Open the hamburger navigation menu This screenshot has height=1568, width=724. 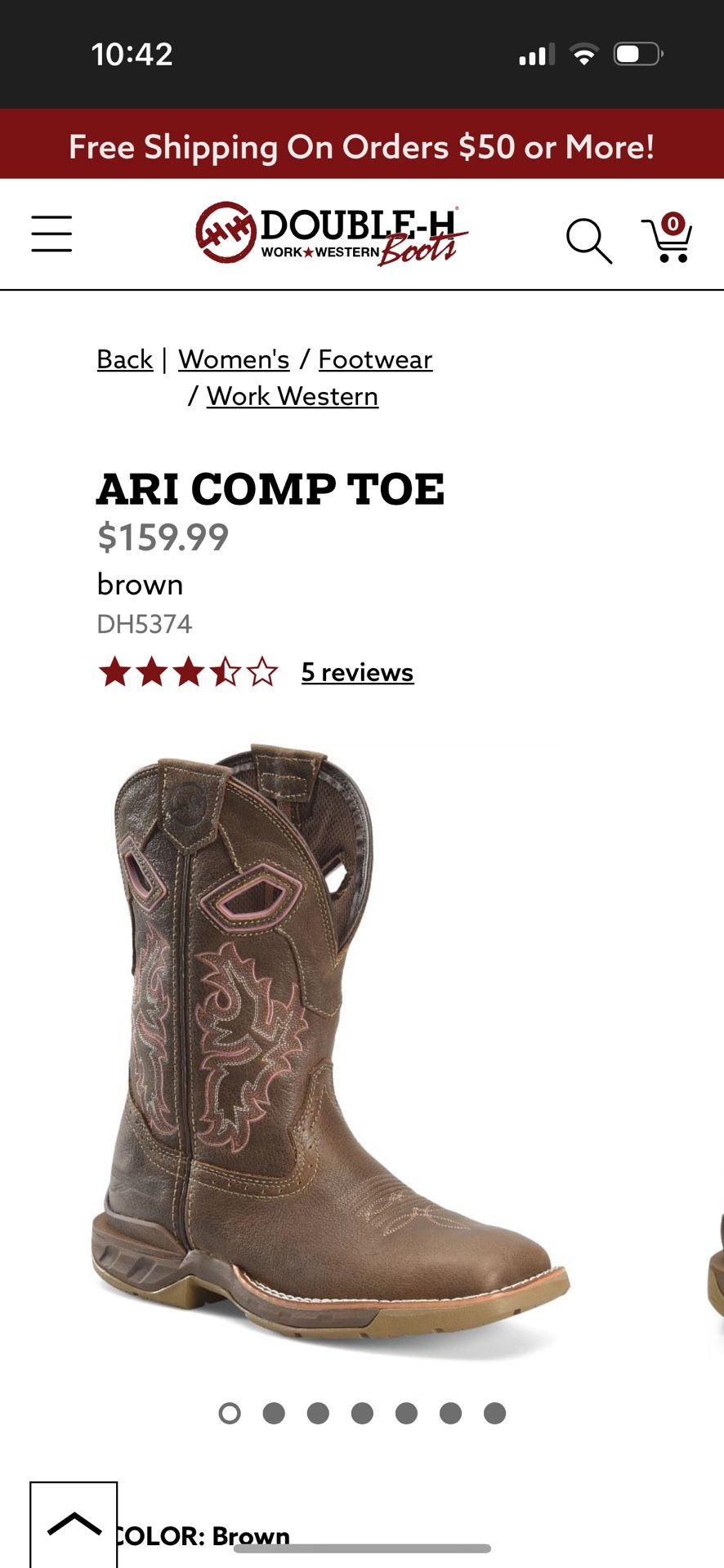[51, 234]
